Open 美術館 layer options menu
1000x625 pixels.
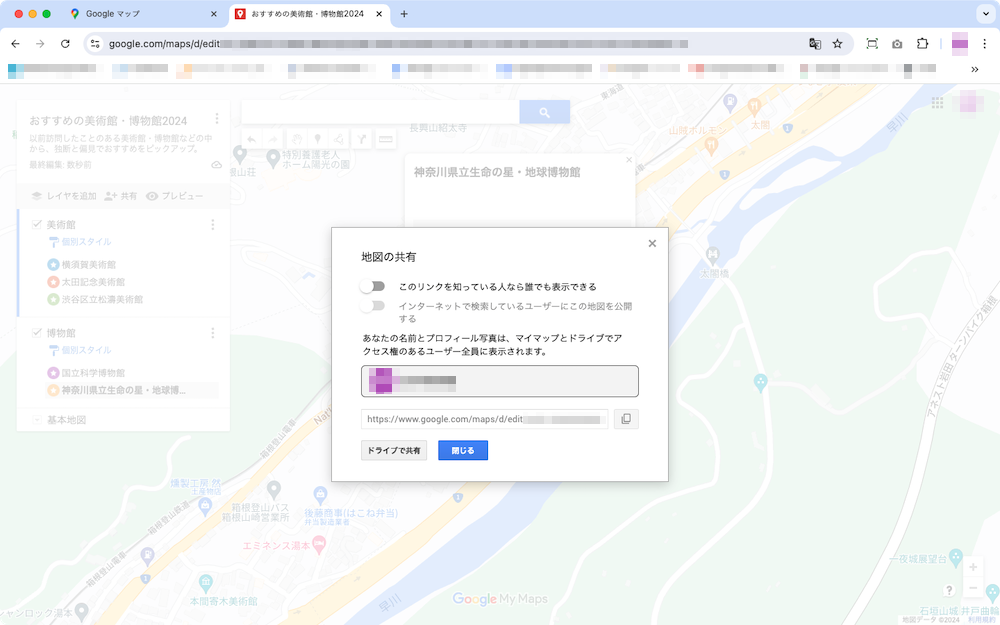(213, 224)
